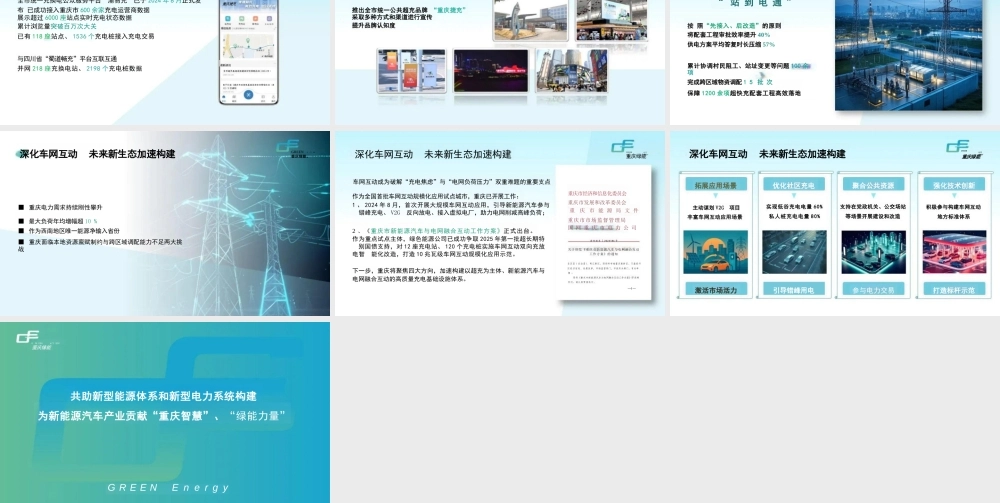Click the aerial parking lot picture under “优化社区充电”

794,252
